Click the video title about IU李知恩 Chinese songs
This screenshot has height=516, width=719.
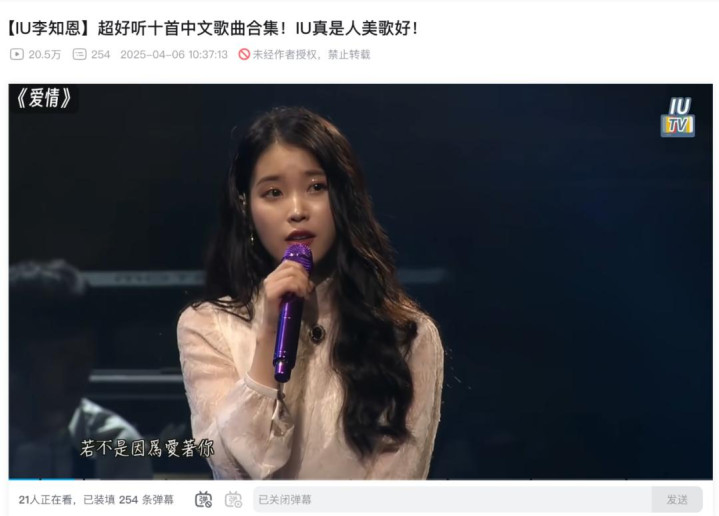click(x=212, y=28)
